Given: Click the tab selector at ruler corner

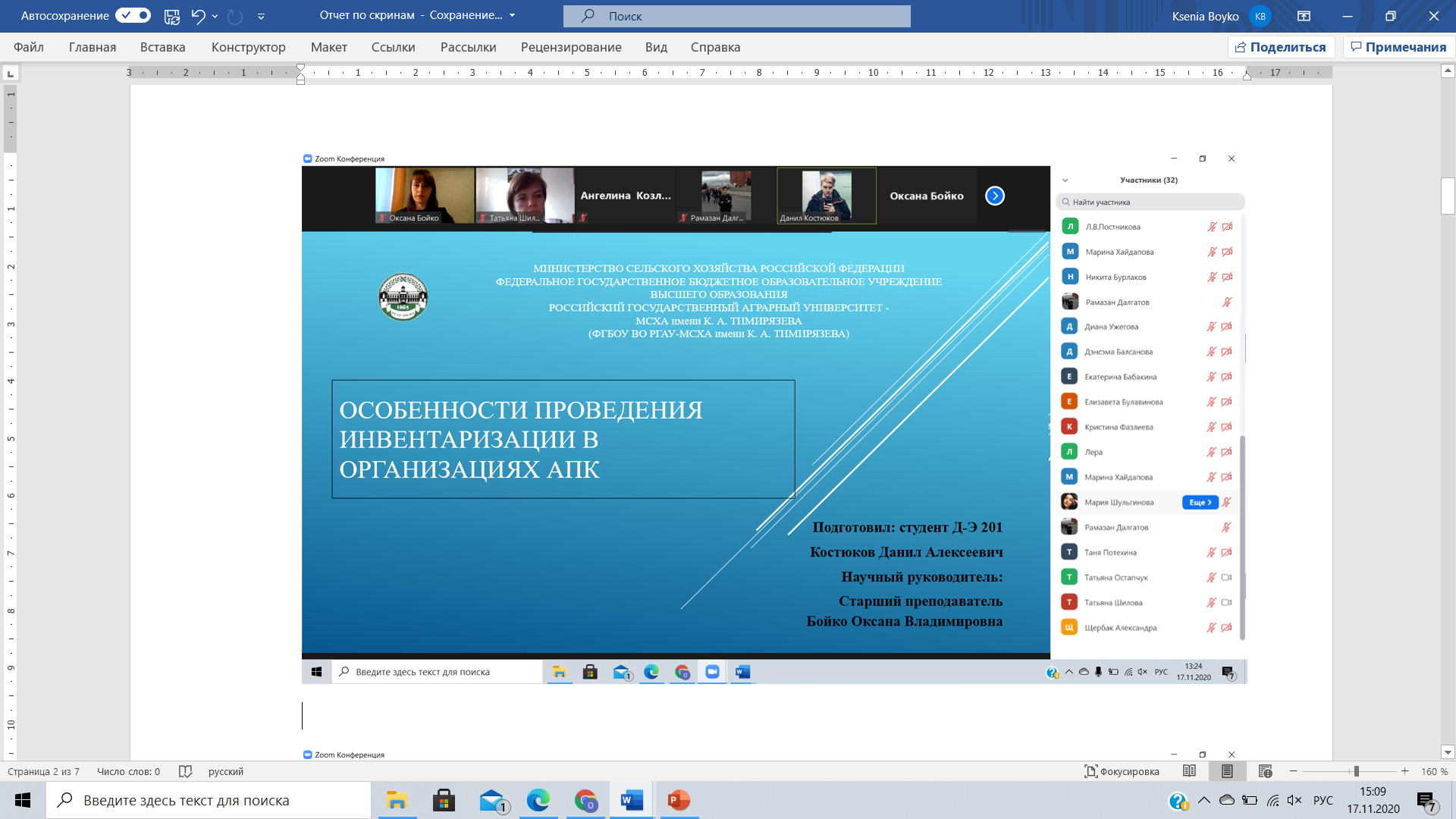Looking at the screenshot, I should (x=11, y=74).
